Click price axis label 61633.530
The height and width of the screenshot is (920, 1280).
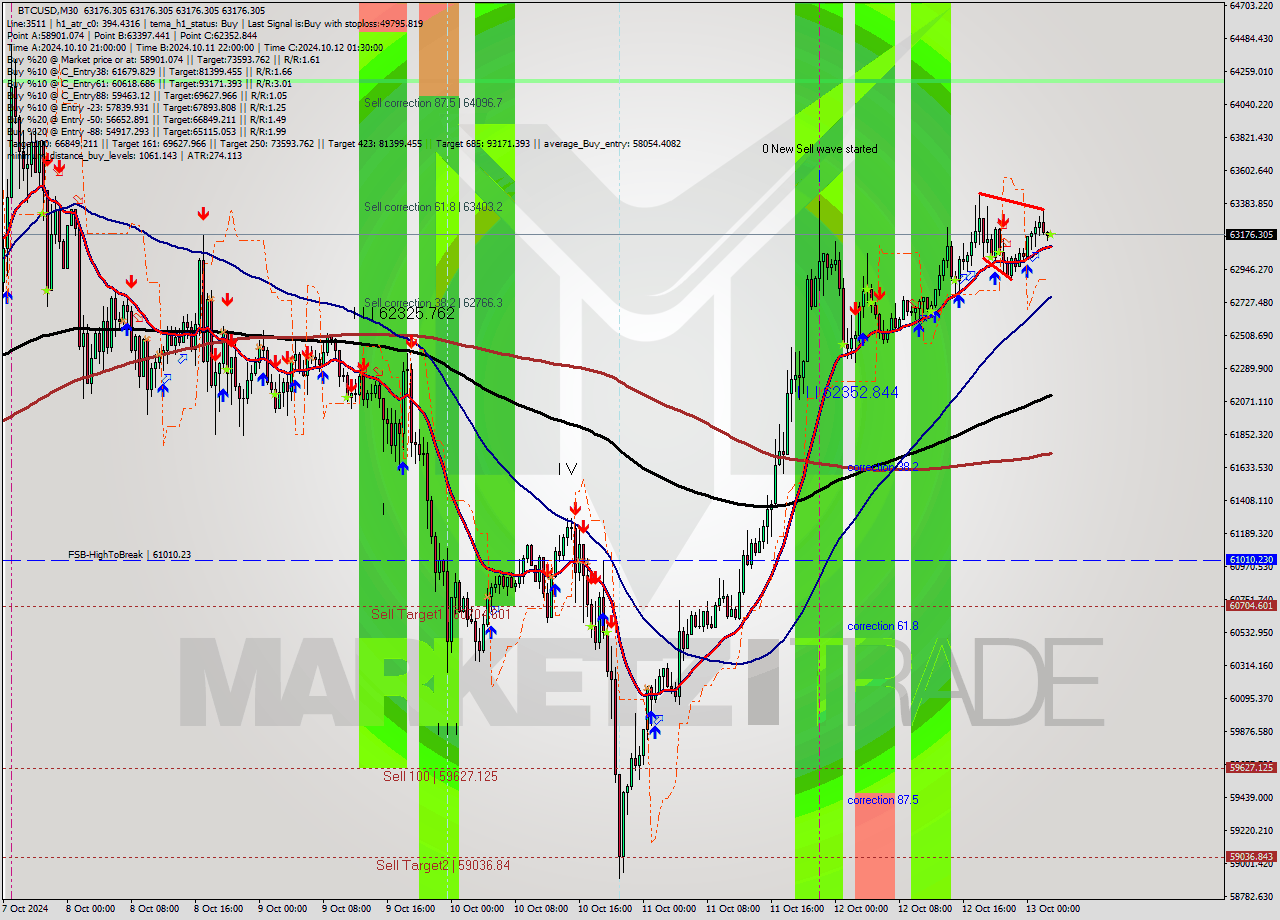pyautogui.click(x=1250, y=467)
